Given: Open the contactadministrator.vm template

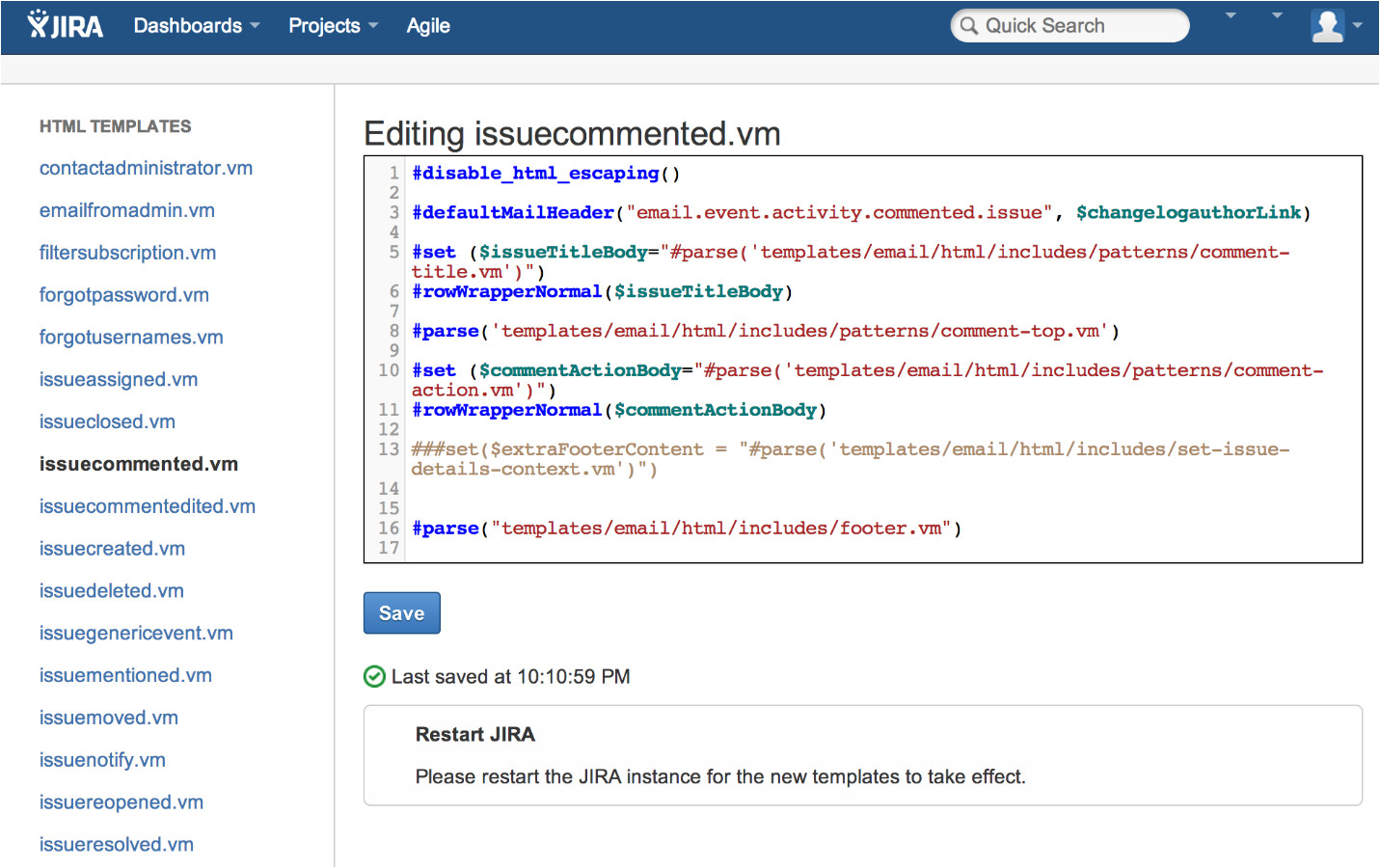Looking at the screenshot, I should (146, 168).
